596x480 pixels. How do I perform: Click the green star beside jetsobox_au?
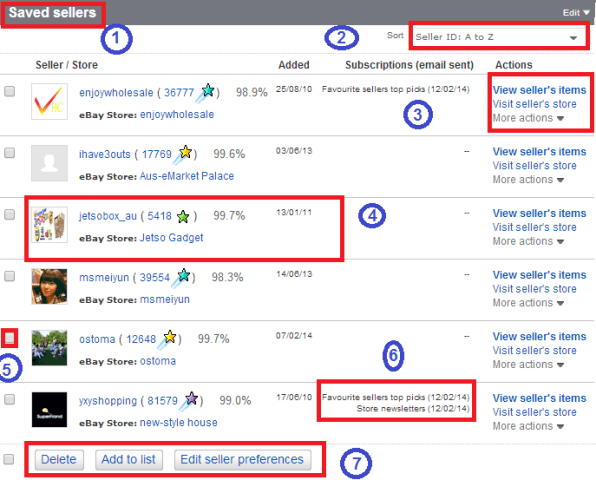click(x=183, y=217)
